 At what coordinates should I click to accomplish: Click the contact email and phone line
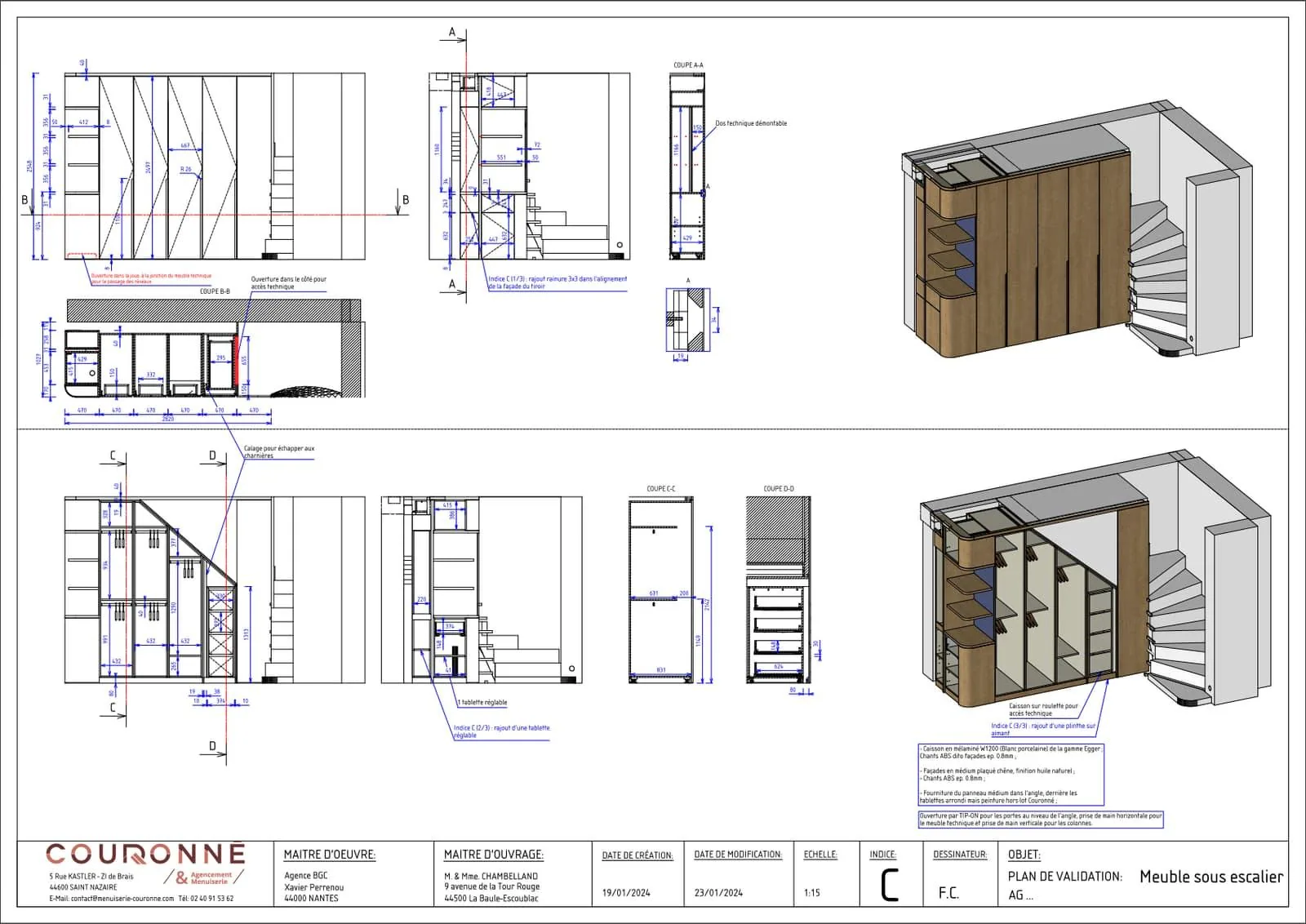pos(141,898)
